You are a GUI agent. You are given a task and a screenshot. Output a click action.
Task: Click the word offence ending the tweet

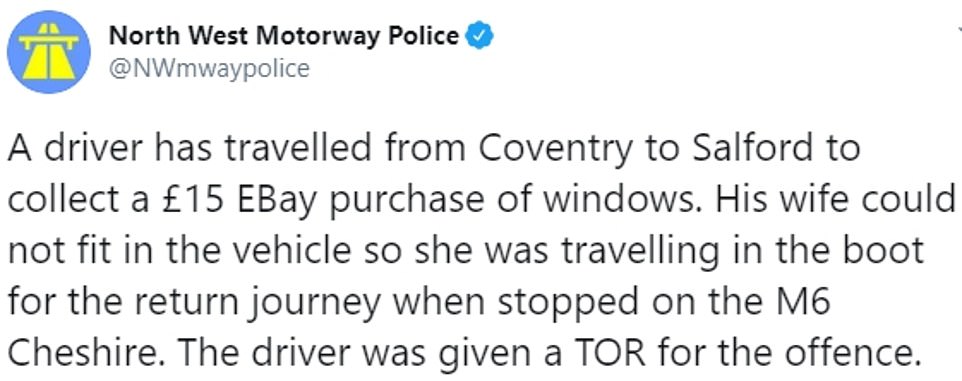pyautogui.click(x=839, y=353)
